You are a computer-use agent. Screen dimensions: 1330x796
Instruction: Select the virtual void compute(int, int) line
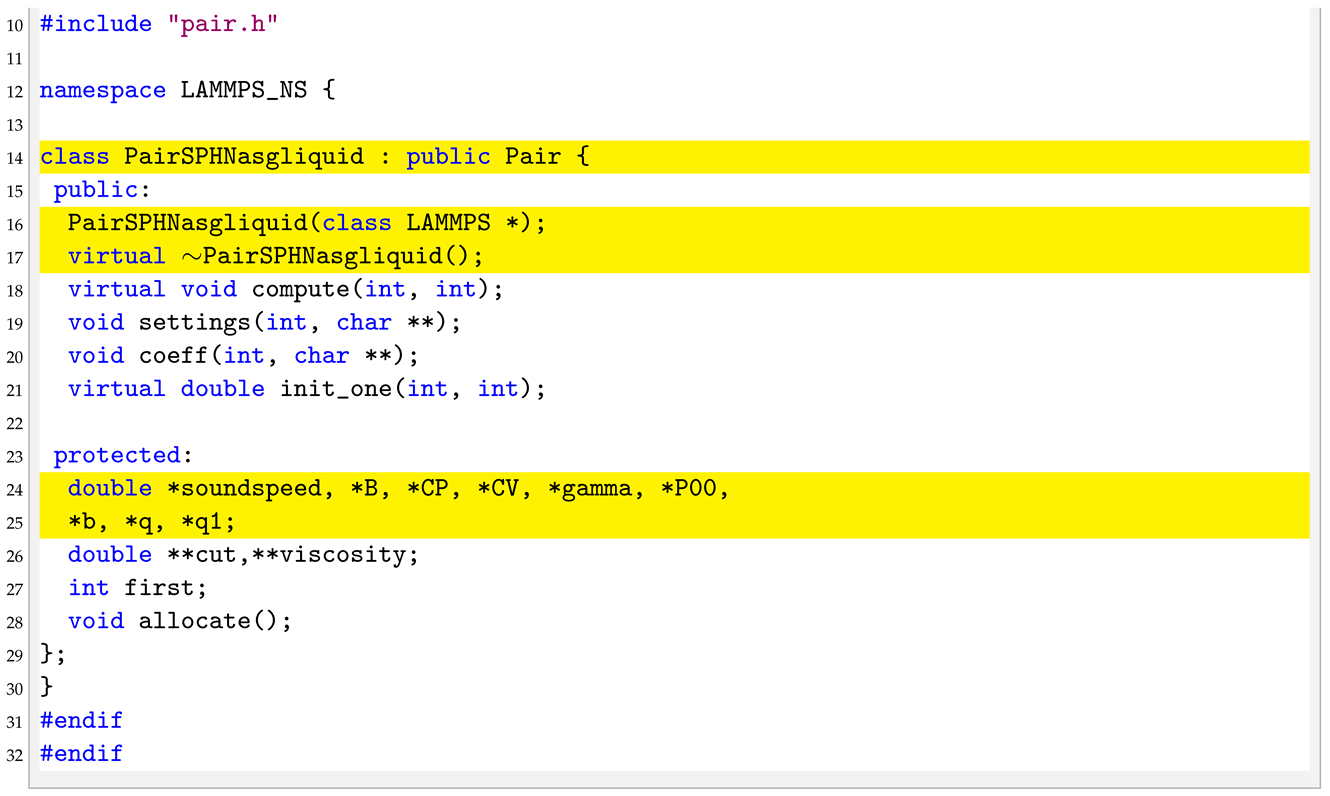pyautogui.click(x=286, y=289)
